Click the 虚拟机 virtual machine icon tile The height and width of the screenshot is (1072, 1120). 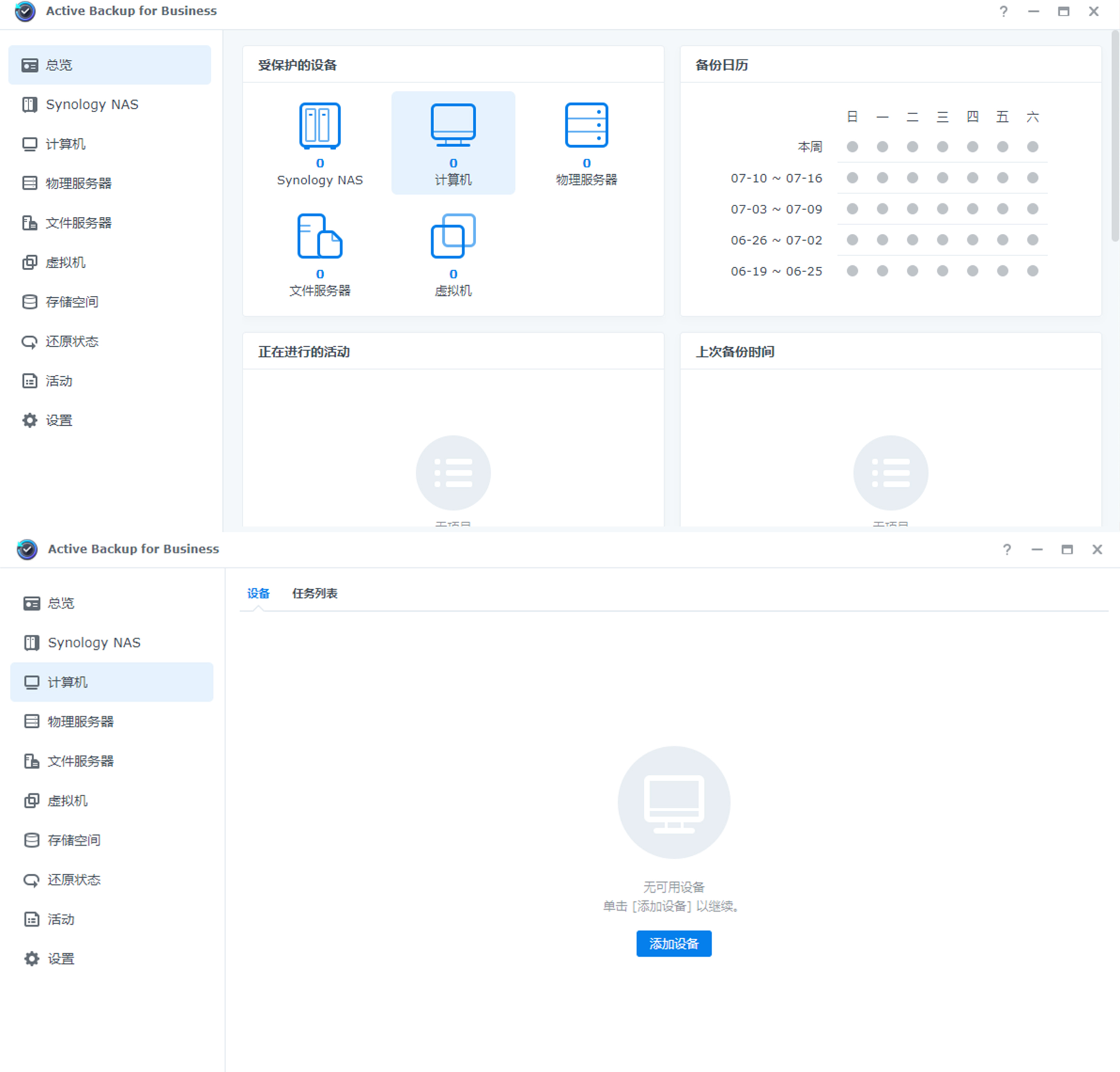point(452,236)
